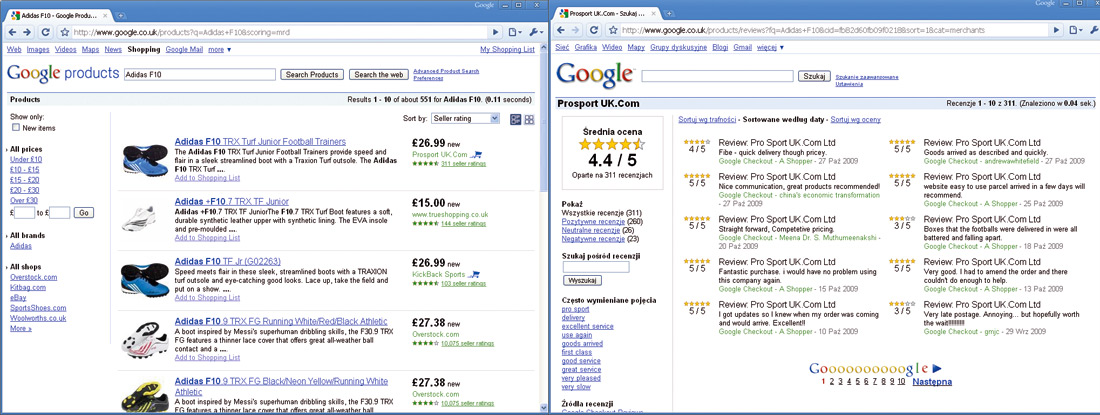Screen dimensions: 1100x415
Task: Switch results to grid view
Action: click(x=529, y=119)
